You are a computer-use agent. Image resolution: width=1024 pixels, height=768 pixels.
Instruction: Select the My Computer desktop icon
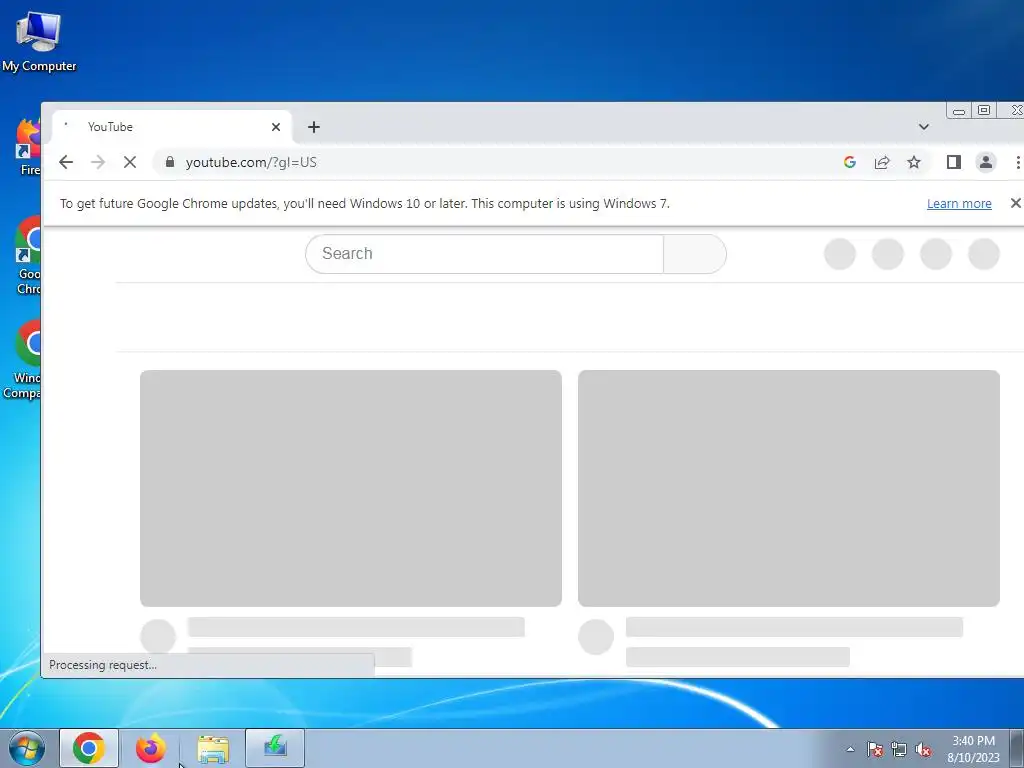click(x=39, y=42)
